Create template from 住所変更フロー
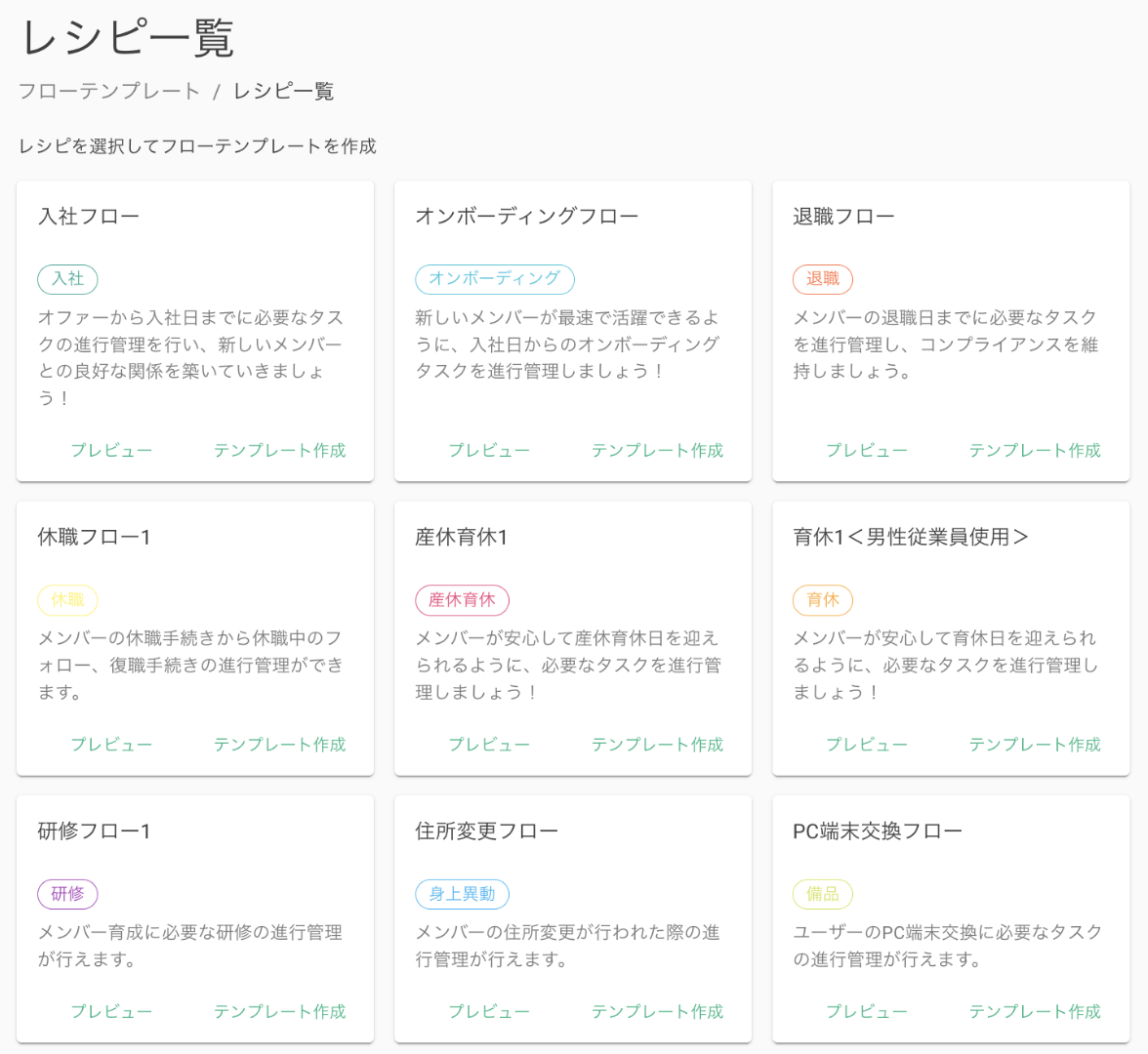 [658, 1011]
